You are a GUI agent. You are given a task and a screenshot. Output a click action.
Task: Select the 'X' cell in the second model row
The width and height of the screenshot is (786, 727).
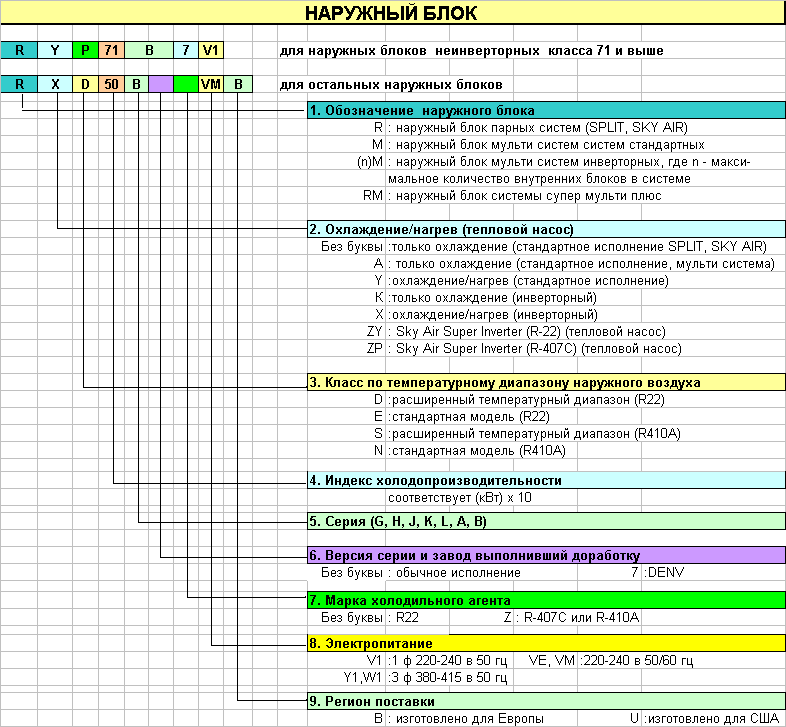(55, 84)
